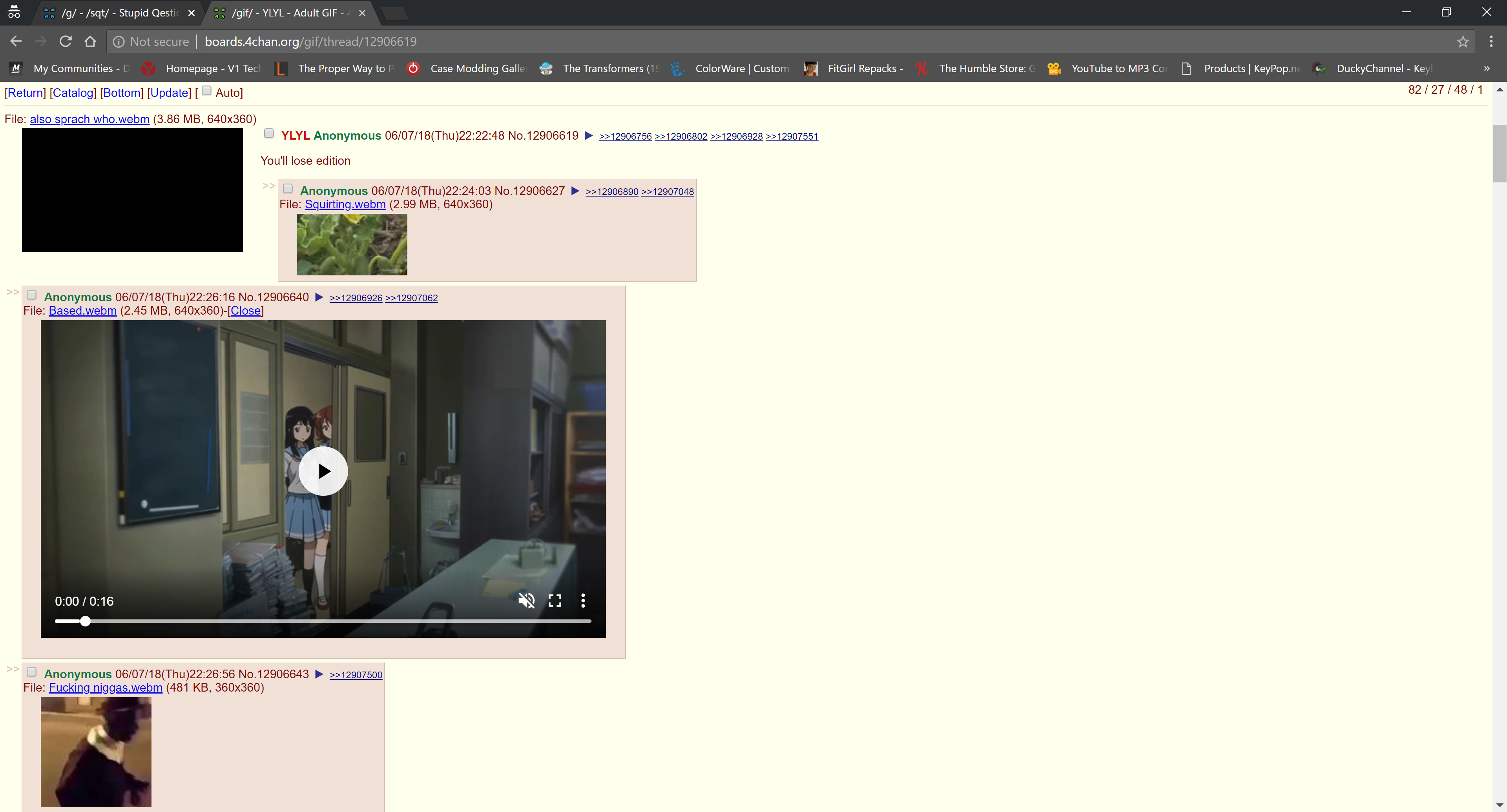Click the scrollbar down arrow

pos(1500,806)
